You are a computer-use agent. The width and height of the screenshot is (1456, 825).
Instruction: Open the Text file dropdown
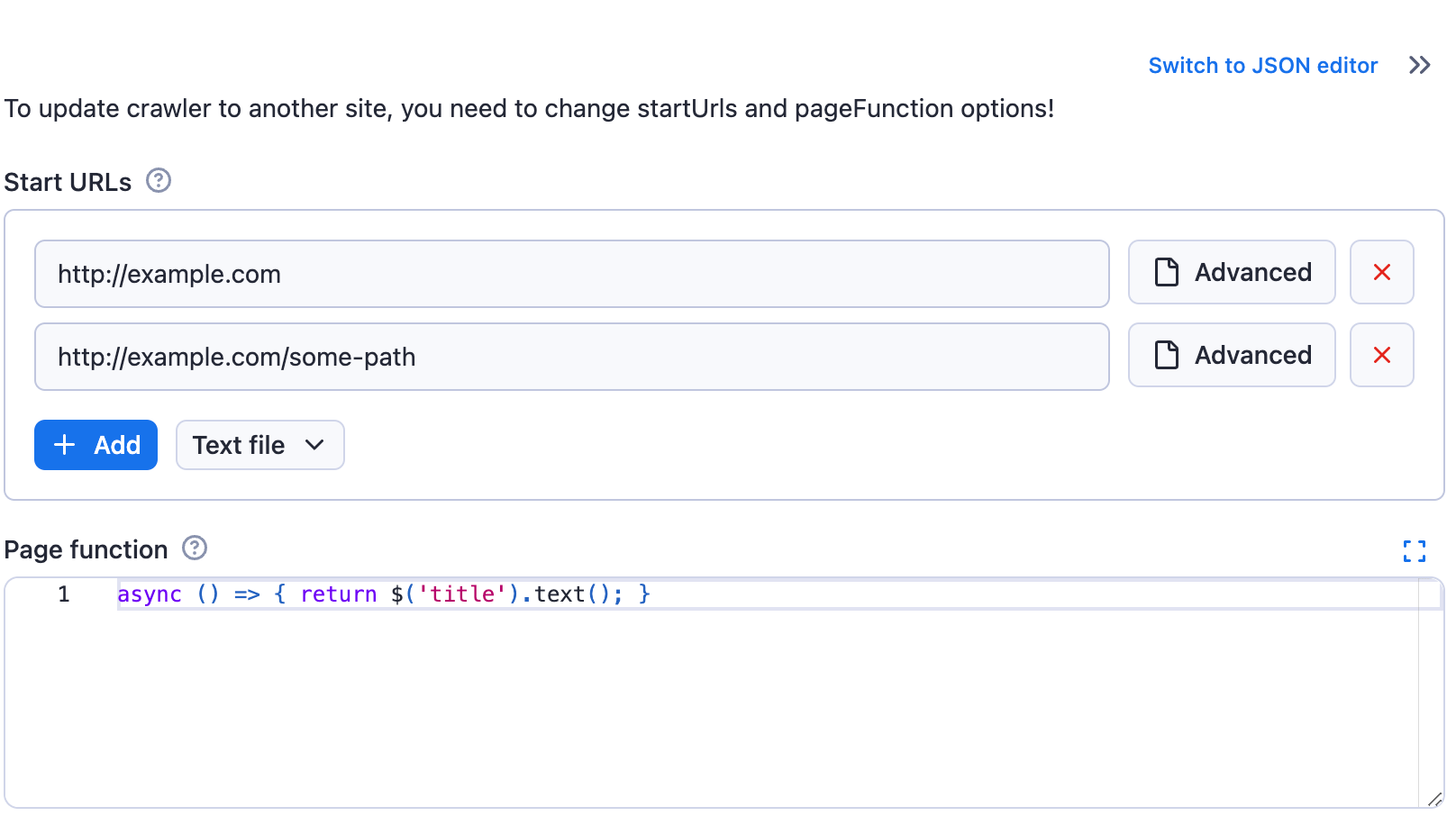tap(259, 444)
